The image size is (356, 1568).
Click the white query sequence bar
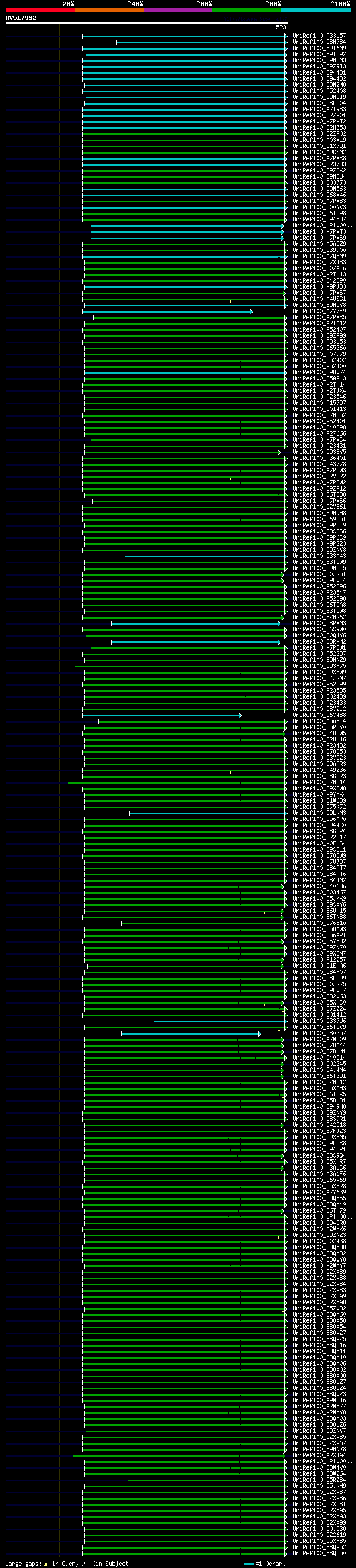coord(147,22)
